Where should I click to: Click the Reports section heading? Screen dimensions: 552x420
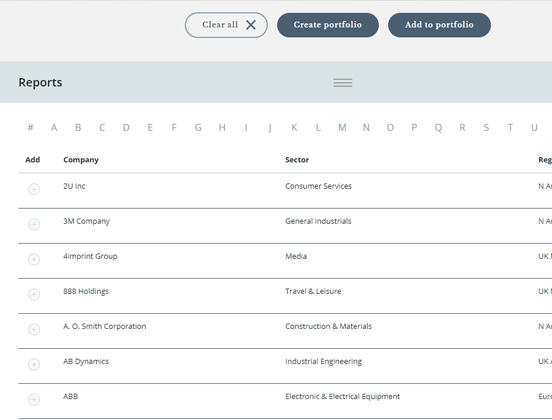[x=40, y=82]
